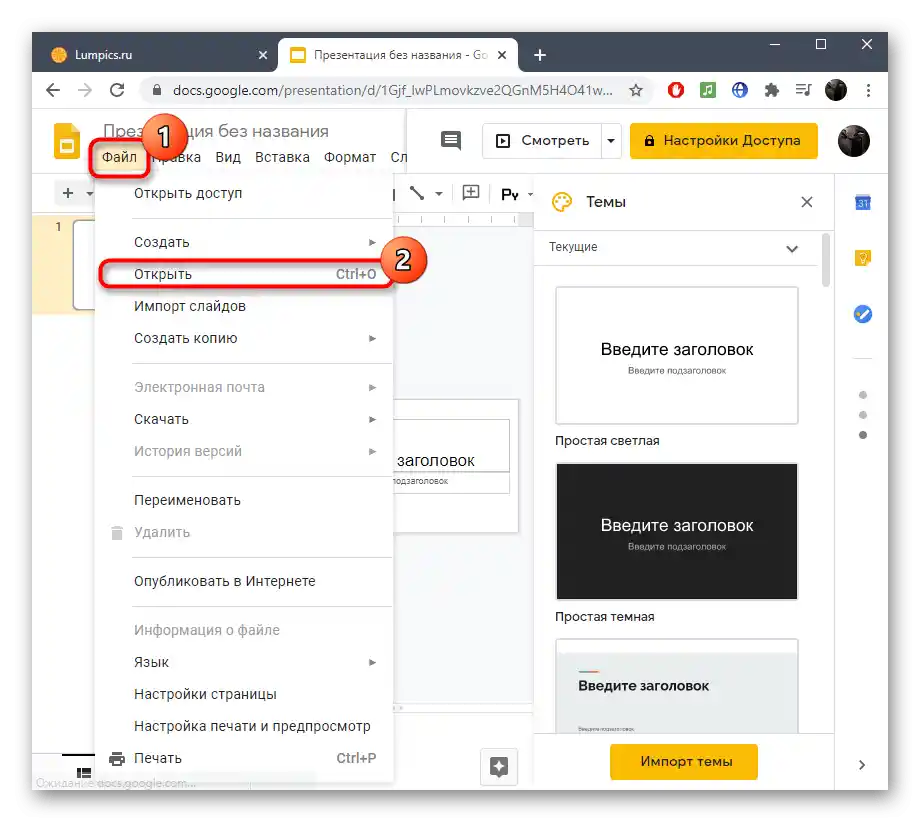This screenshot has width=920, height=822.
Task: Open the red Opera-style extension icon
Action: [676, 90]
